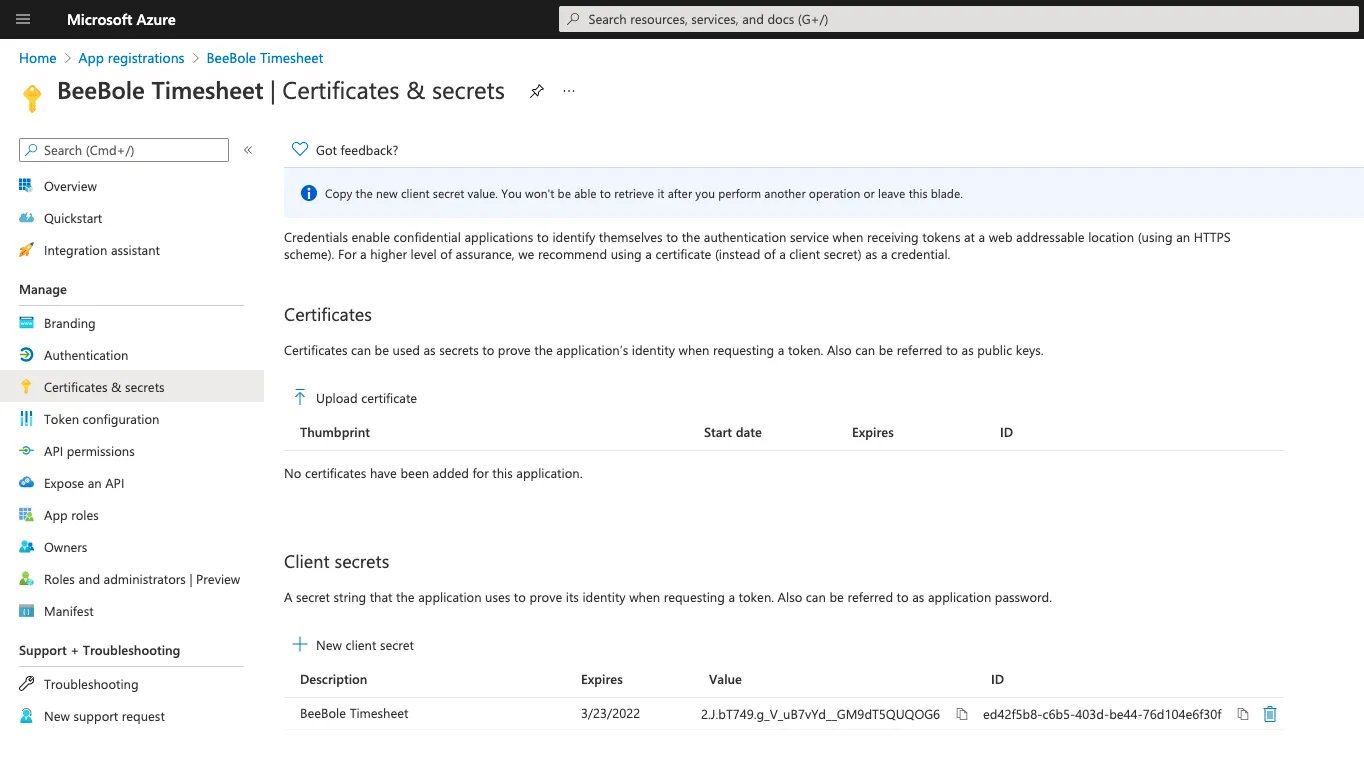Click the 3/23/2022 expiry cell
This screenshot has height=769, width=1364.
[610, 713]
